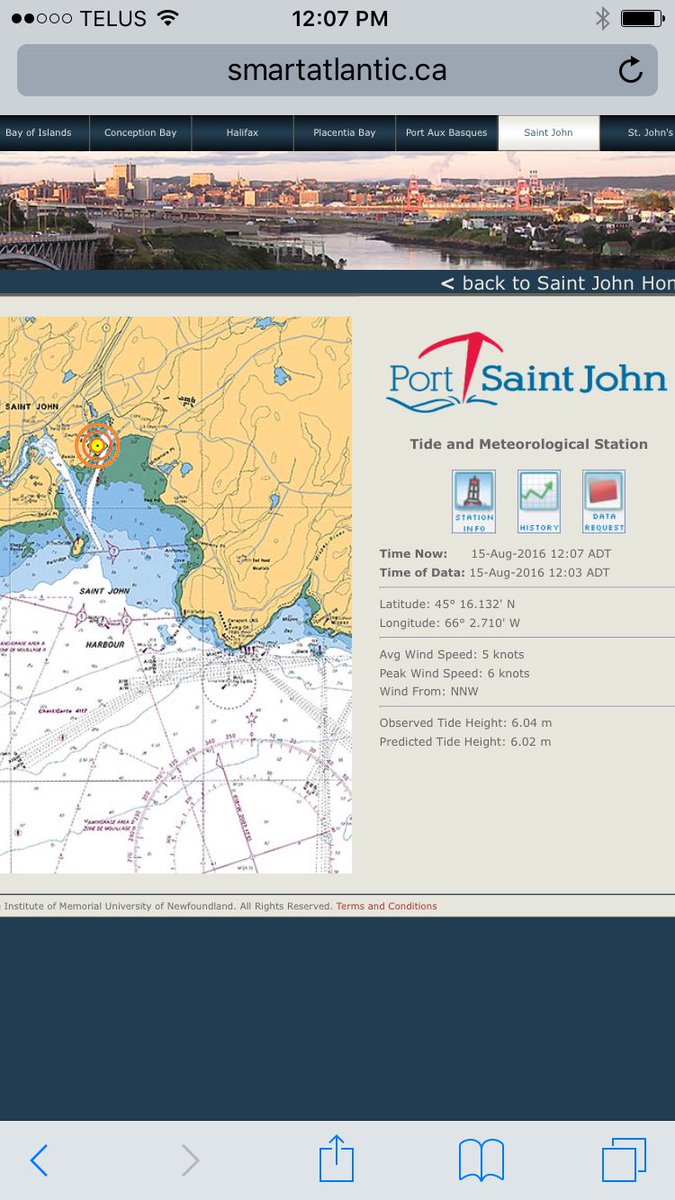Tap the TELUS carrier label
Viewport: 675px width, 1200px height.
pyautogui.click(x=111, y=18)
